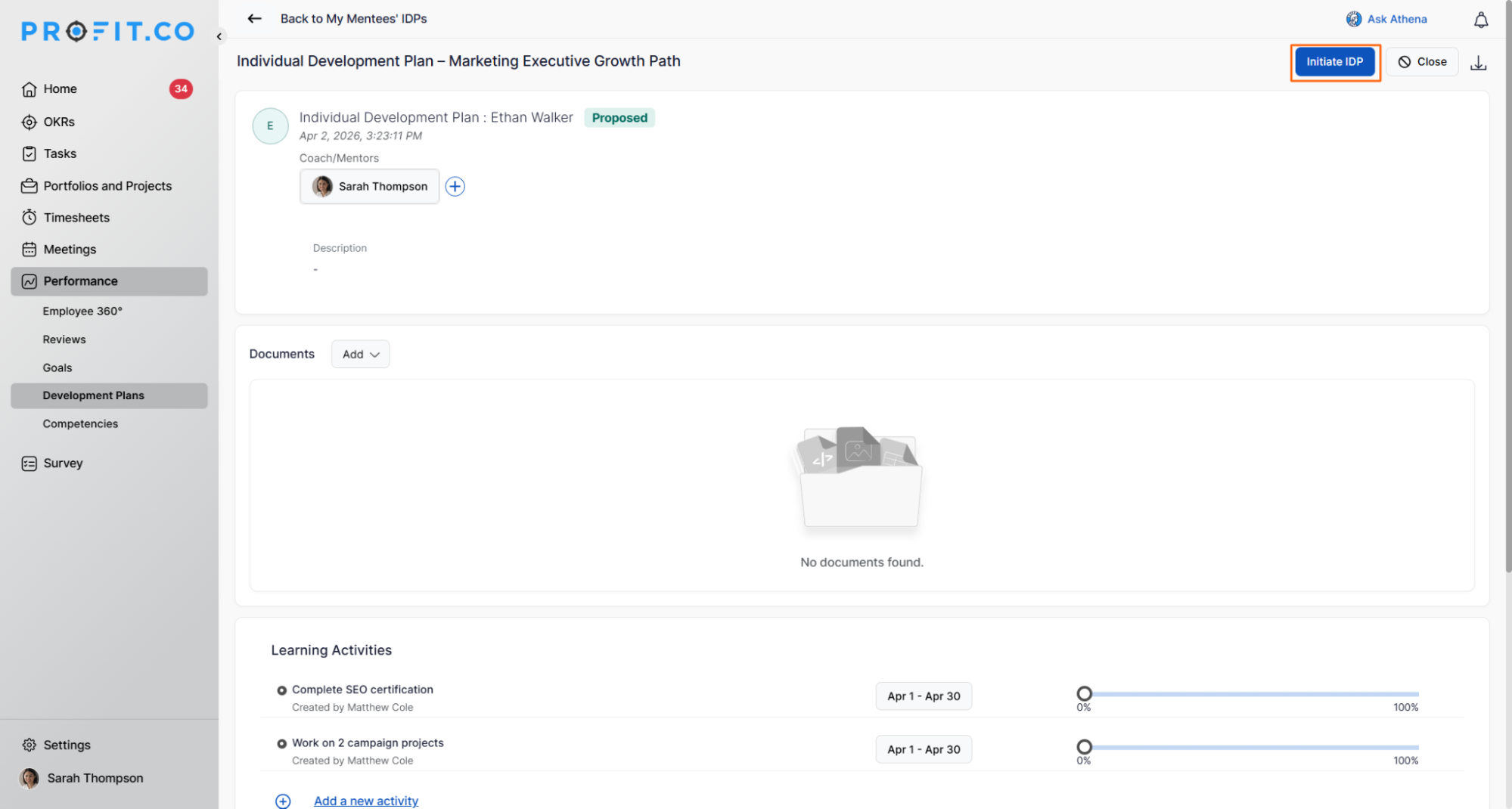1512x809 pixels.
Task: Add a coach/mentor with plus icon
Action: tap(455, 187)
